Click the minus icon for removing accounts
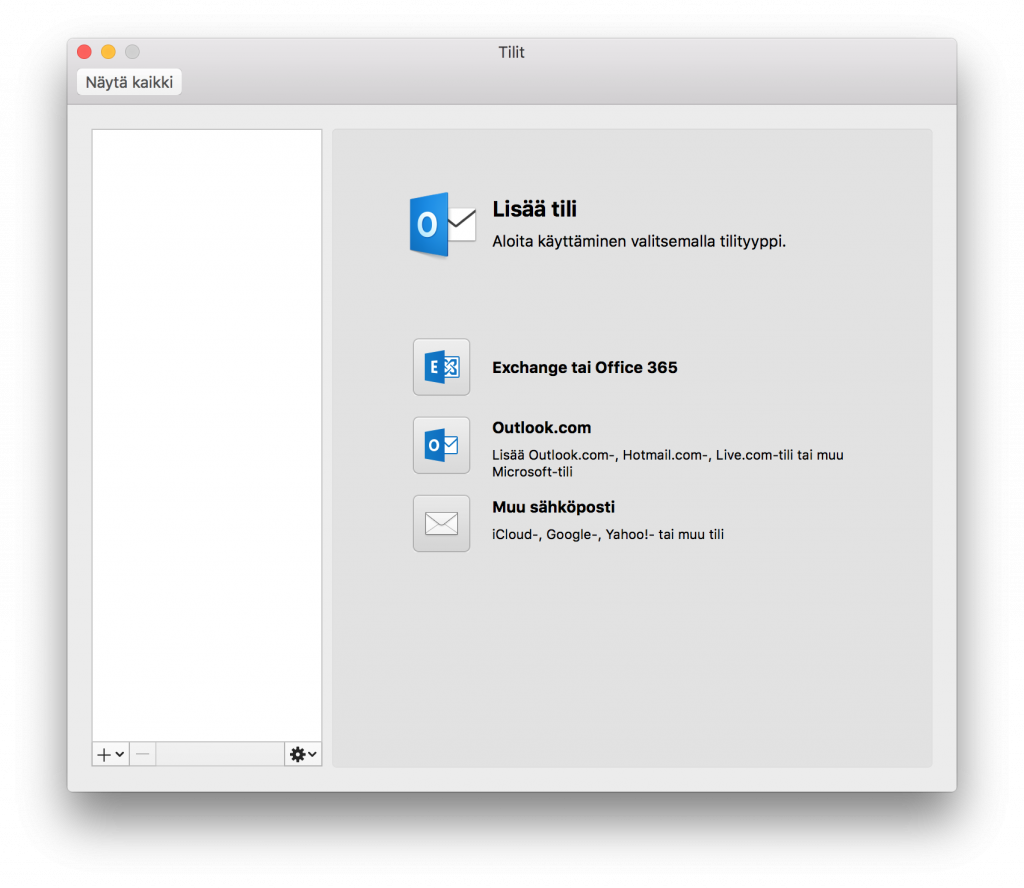The image size is (1024, 888). pyautogui.click(x=141, y=754)
